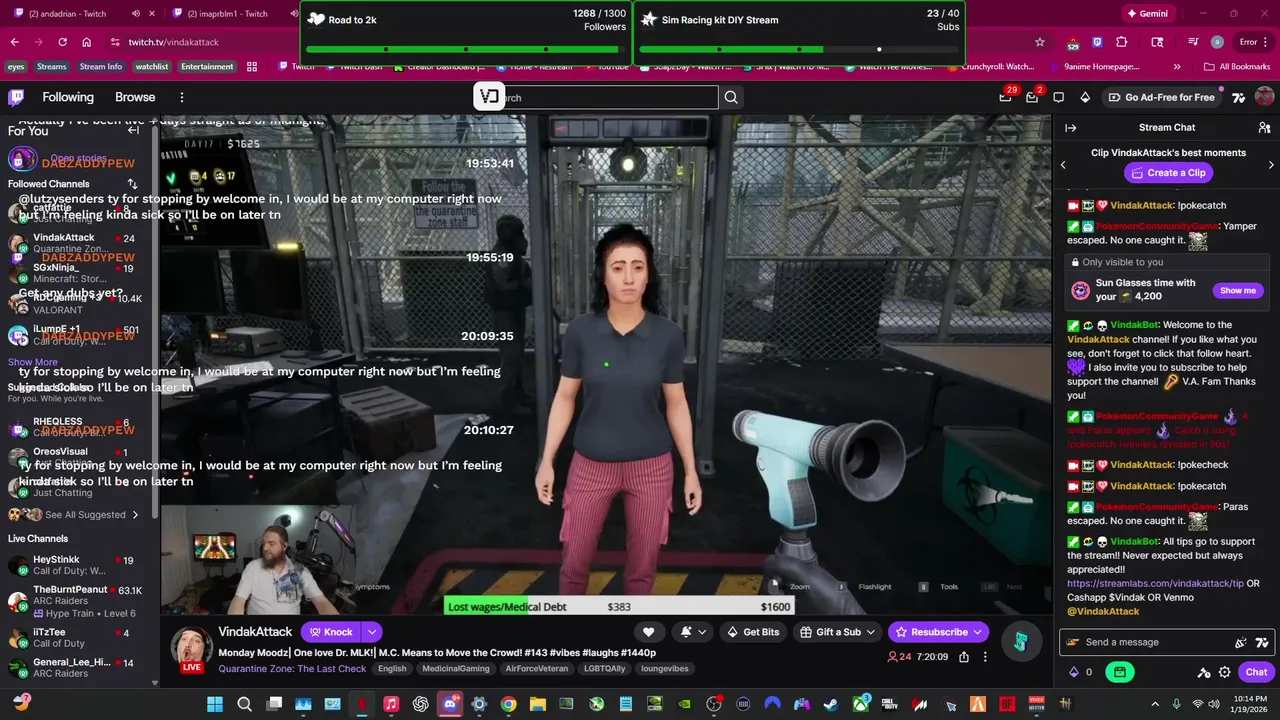Go to previous chat highlight card
Screen dimensions: 1280x720
click(1063, 165)
